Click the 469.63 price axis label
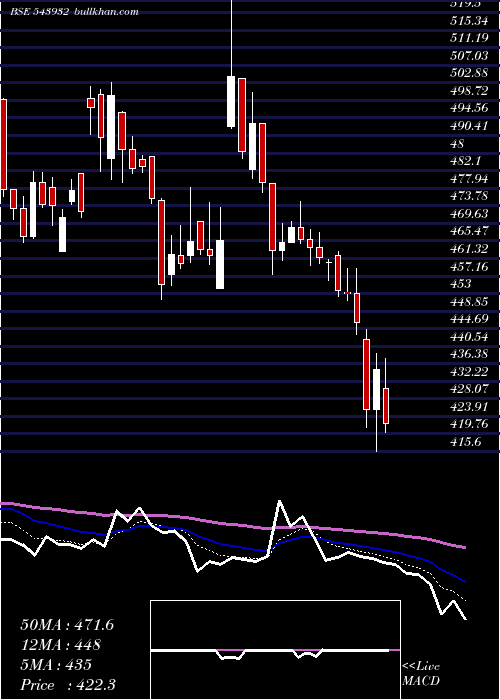Screen dimensions: 500x700 point(469,214)
